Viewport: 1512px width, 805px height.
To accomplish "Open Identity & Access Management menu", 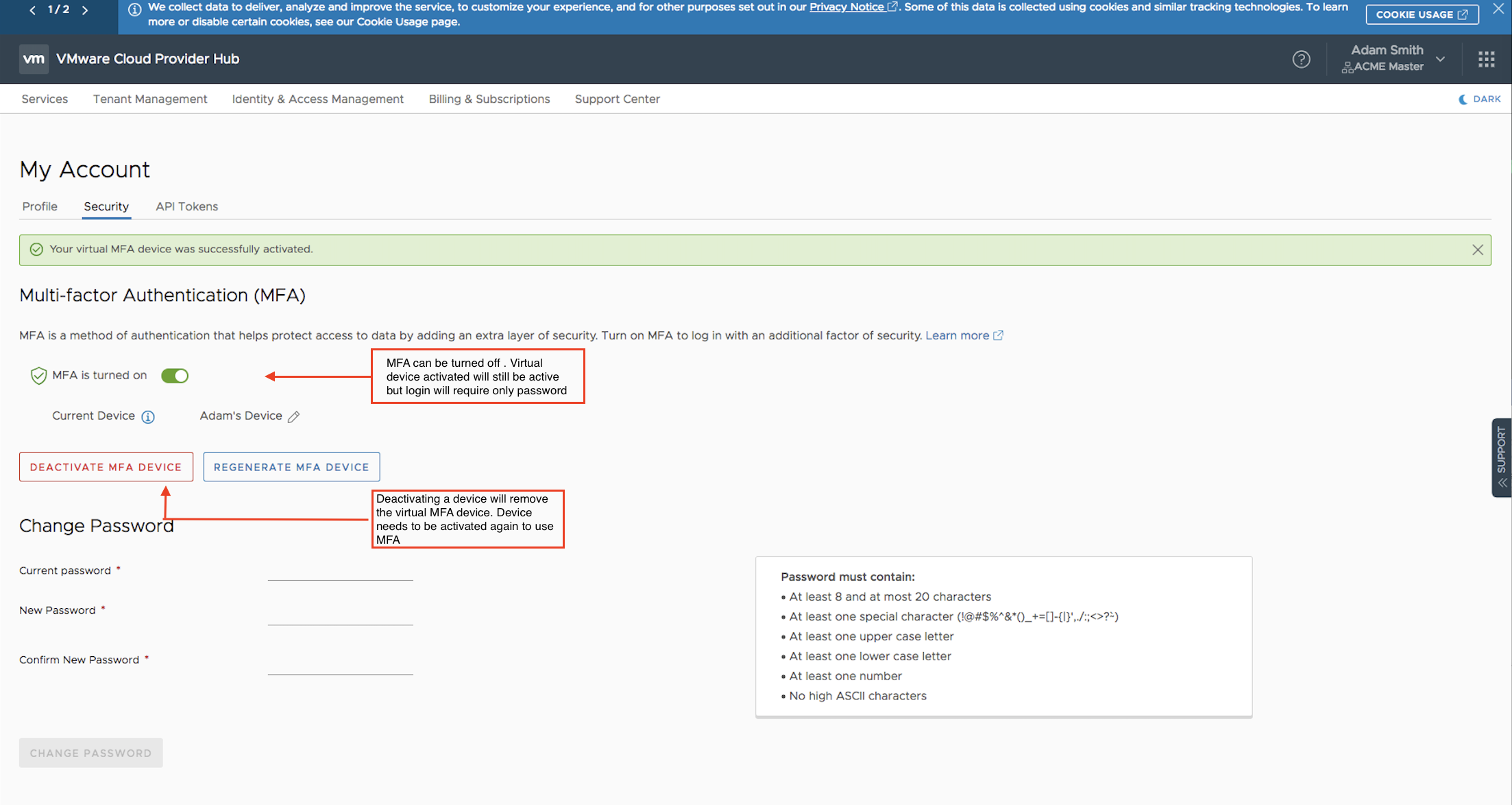I will pyautogui.click(x=317, y=99).
